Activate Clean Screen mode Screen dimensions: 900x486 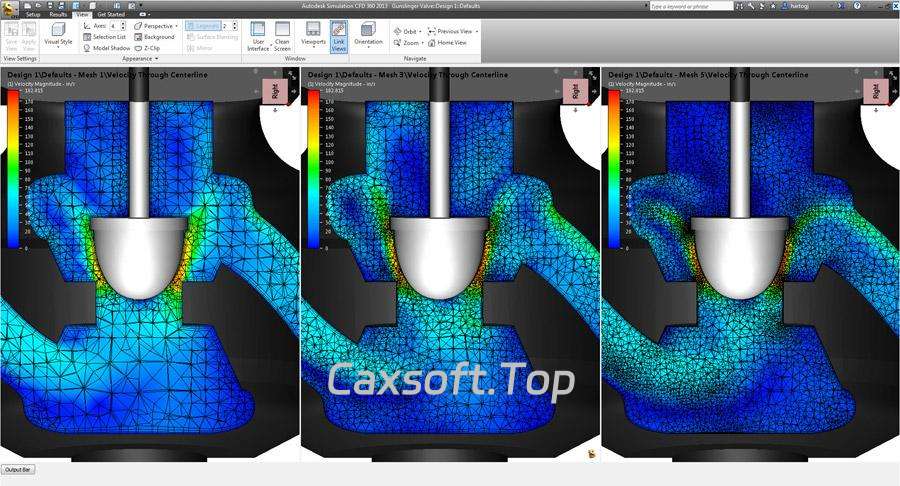282,36
